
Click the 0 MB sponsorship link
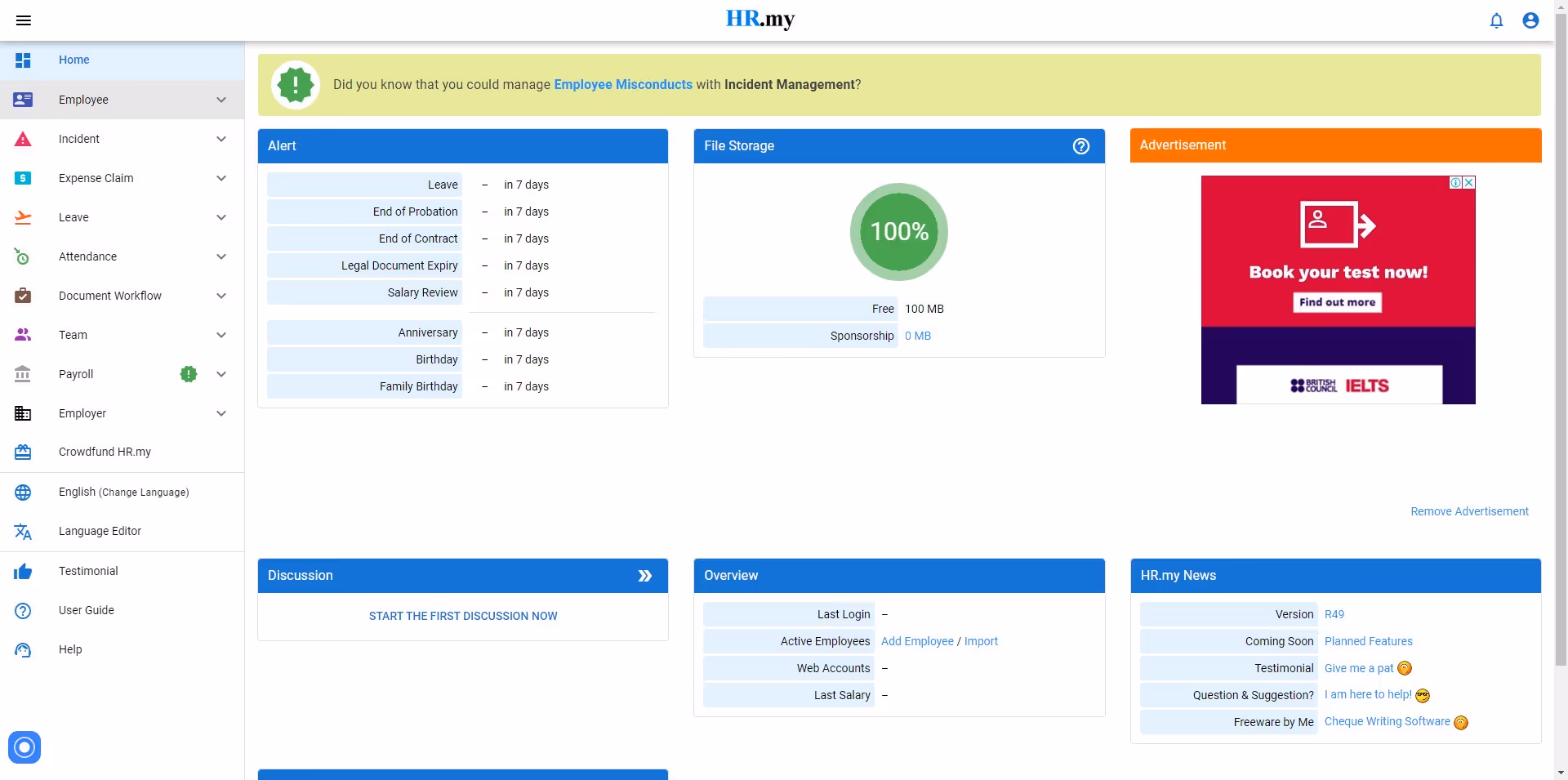918,336
